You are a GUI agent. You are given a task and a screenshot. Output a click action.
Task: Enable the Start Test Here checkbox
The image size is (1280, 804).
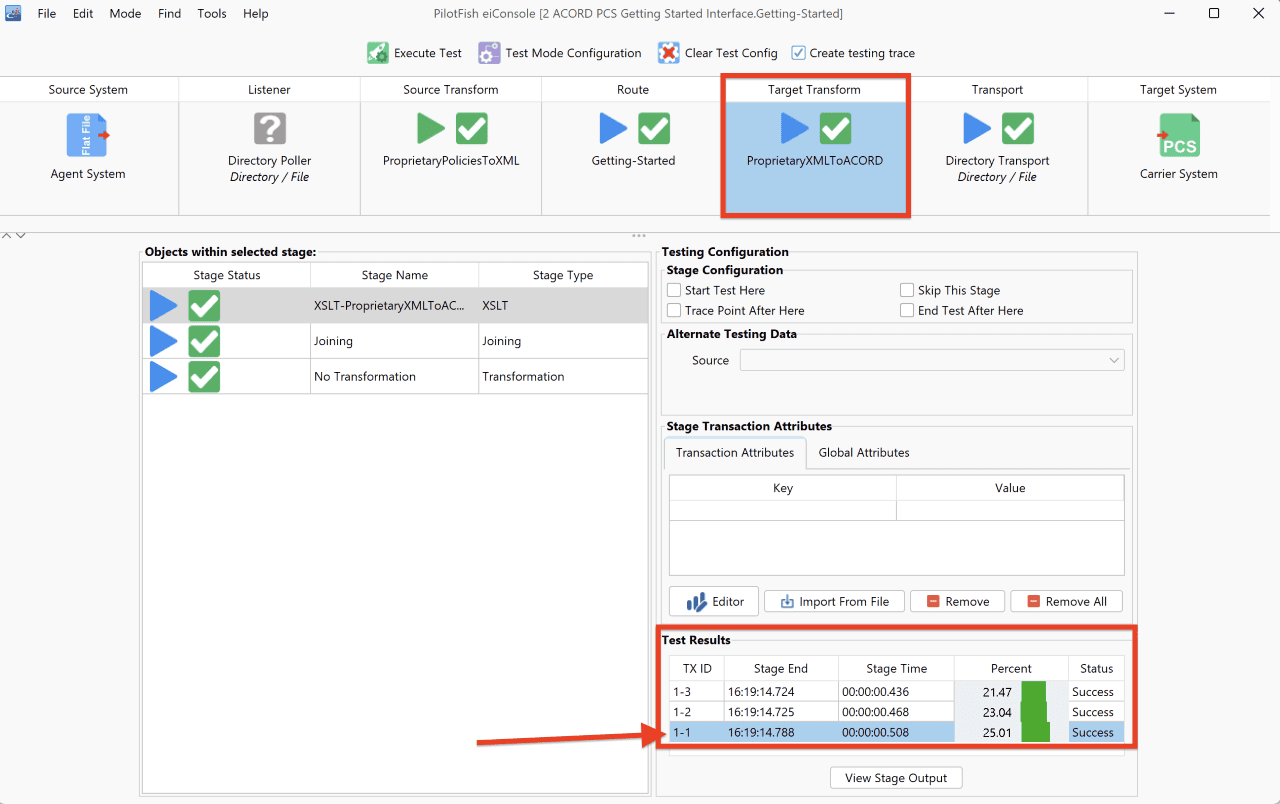pyautogui.click(x=674, y=290)
